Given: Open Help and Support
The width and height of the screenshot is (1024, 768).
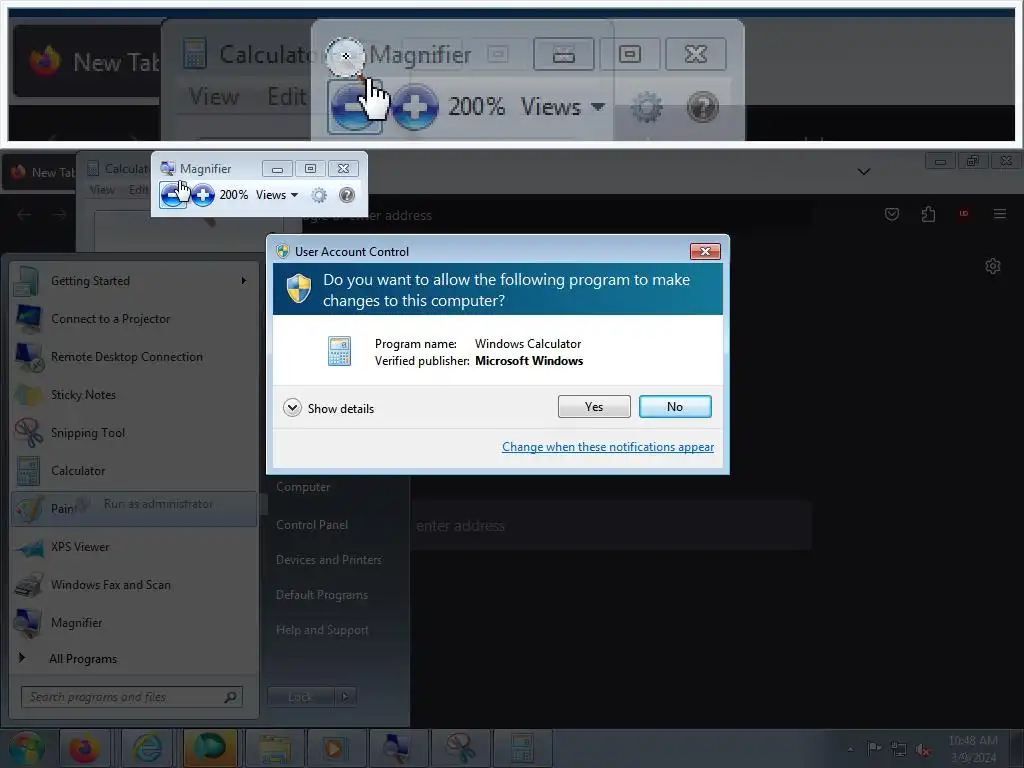Looking at the screenshot, I should click(x=322, y=630).
